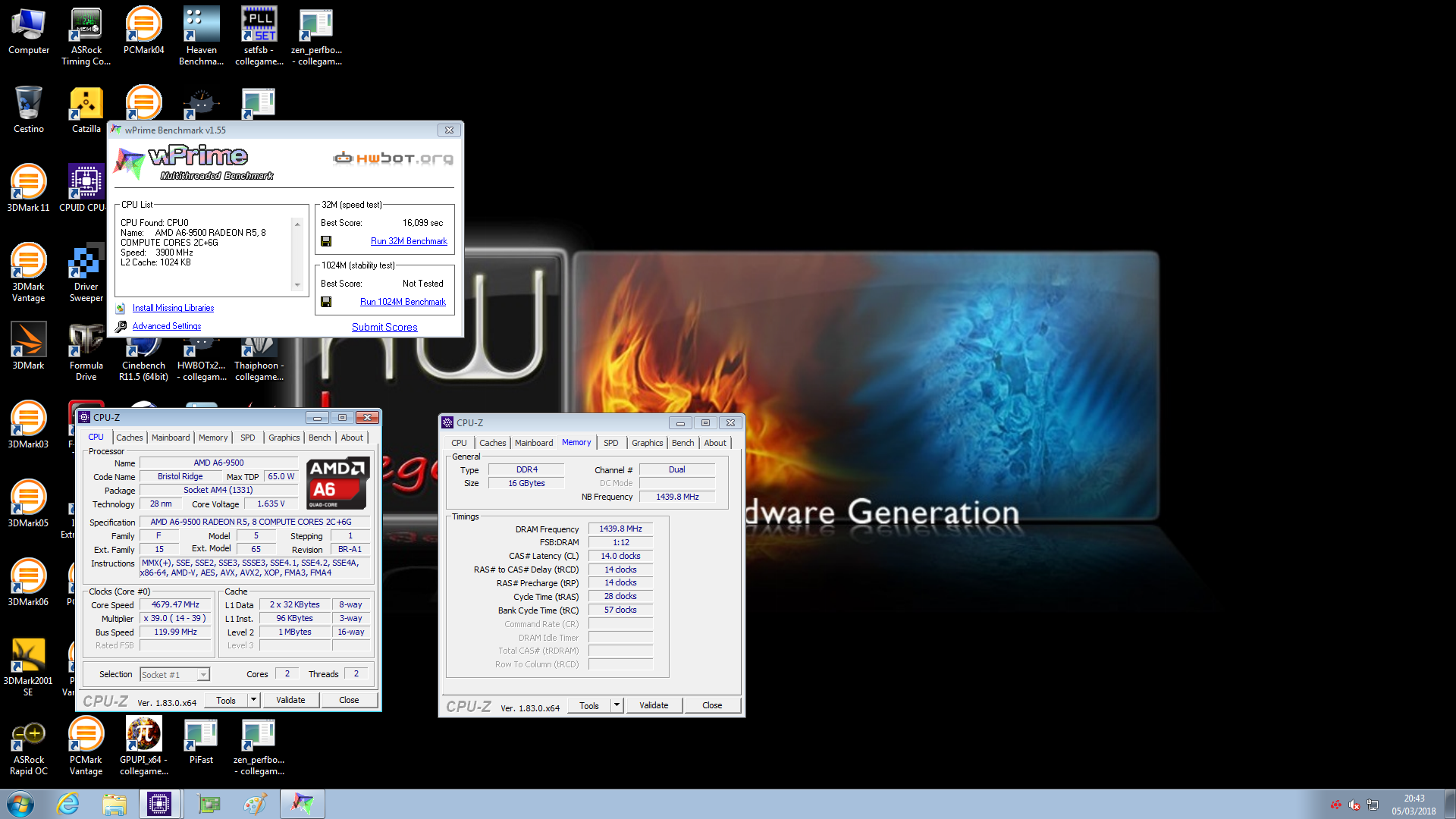This screenshot has height=819, width=1456.
Task: Open Advanced Settings in wPrime
Action: point(167,326)
